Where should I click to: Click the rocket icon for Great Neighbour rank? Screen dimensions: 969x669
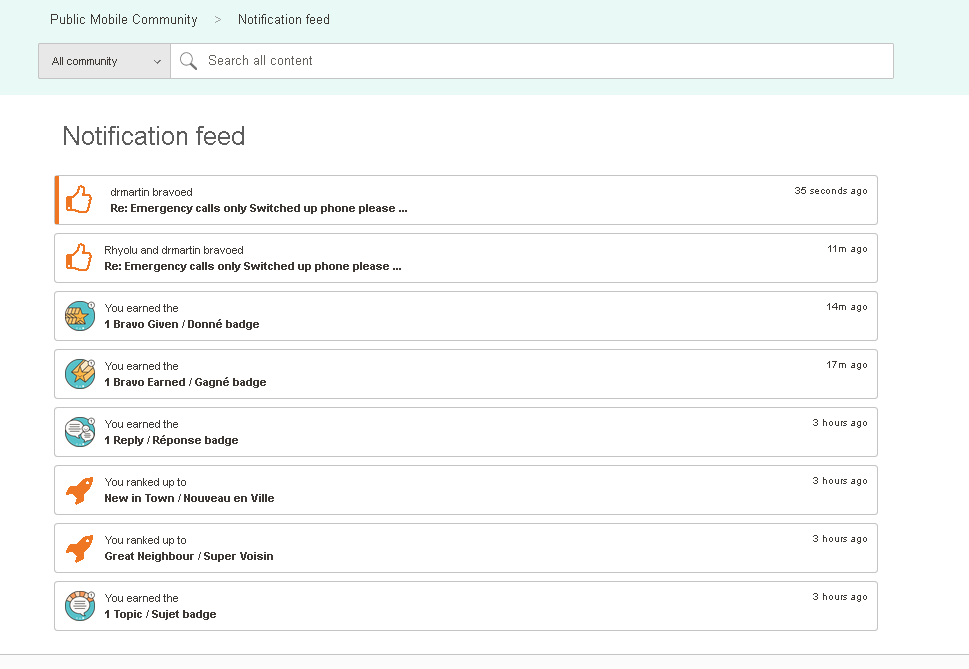pos(79,548)
